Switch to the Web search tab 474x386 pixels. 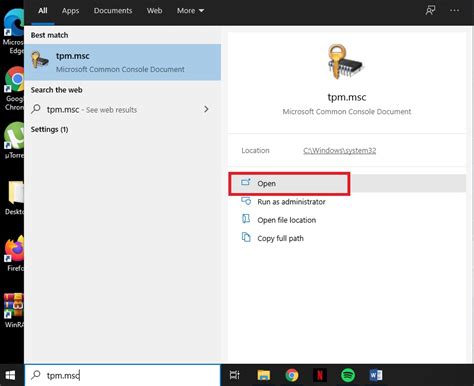pos(155,11)
